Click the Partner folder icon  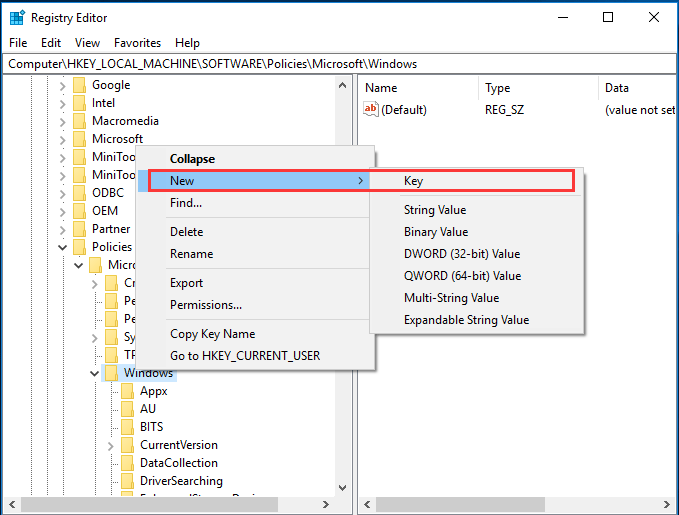tap(79, 229)
